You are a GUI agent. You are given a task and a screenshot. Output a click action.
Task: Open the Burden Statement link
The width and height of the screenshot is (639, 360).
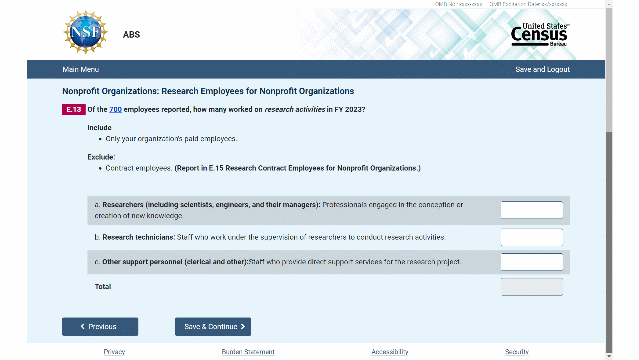248,351
